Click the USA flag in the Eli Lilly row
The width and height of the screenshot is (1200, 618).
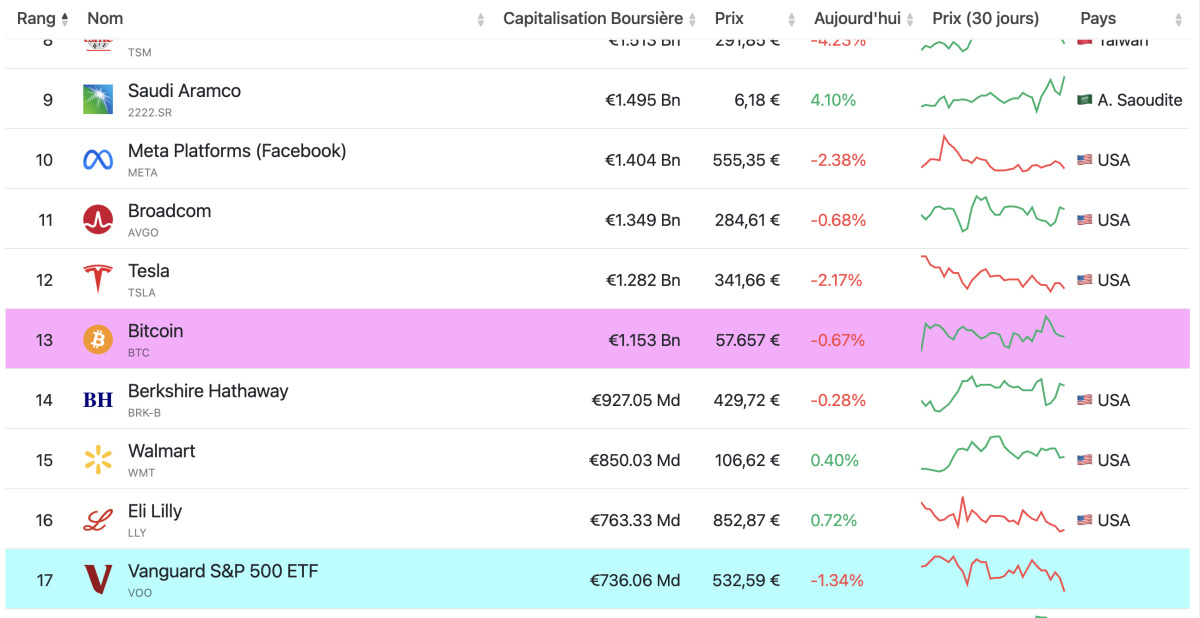1084,520
